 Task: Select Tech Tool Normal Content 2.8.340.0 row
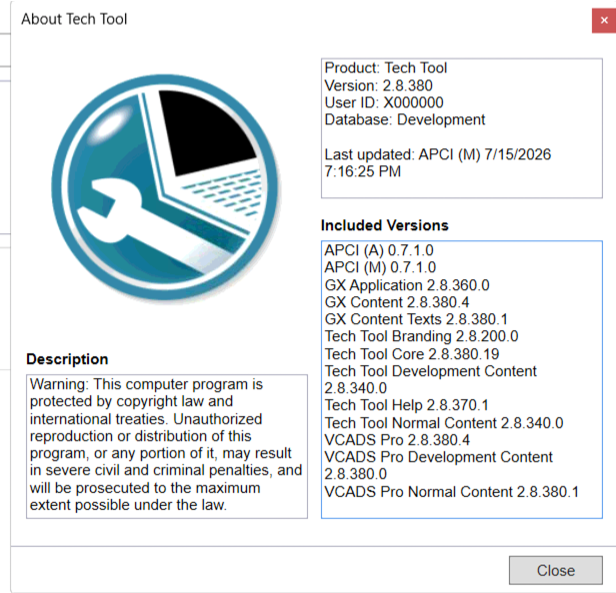[x=444, y=423]
